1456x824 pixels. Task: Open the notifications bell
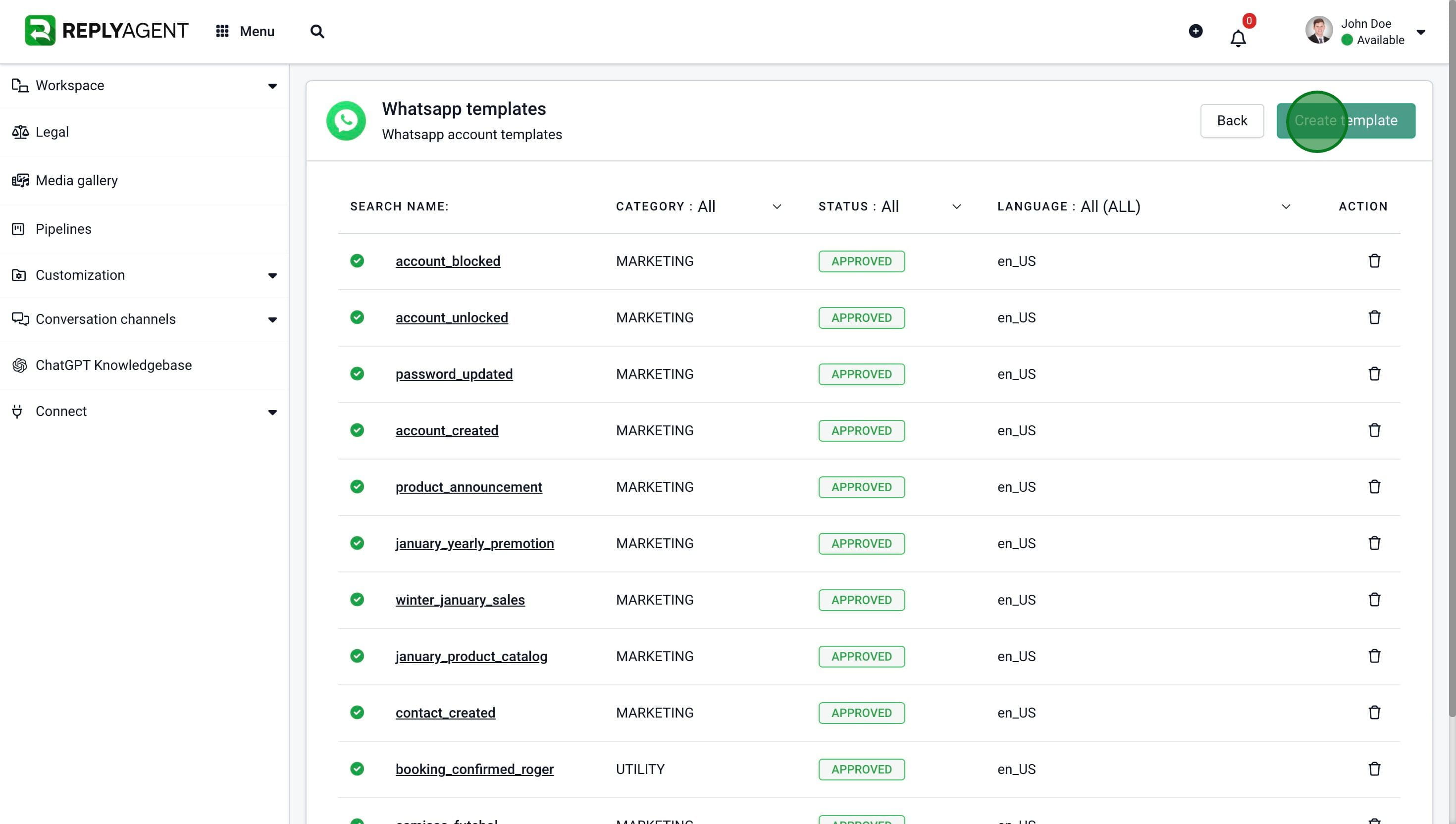(x=1238, y=38)
